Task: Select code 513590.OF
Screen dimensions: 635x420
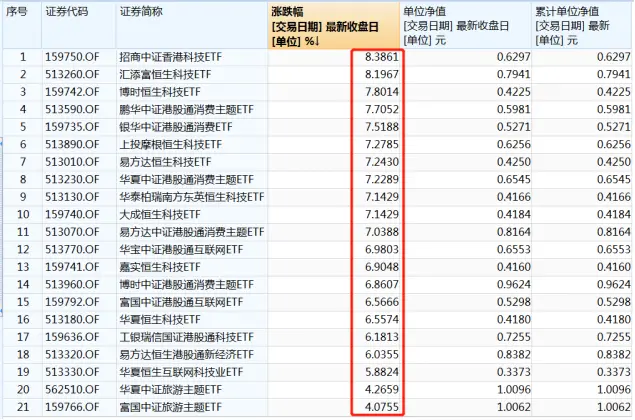Action: (x=72, y=109)
